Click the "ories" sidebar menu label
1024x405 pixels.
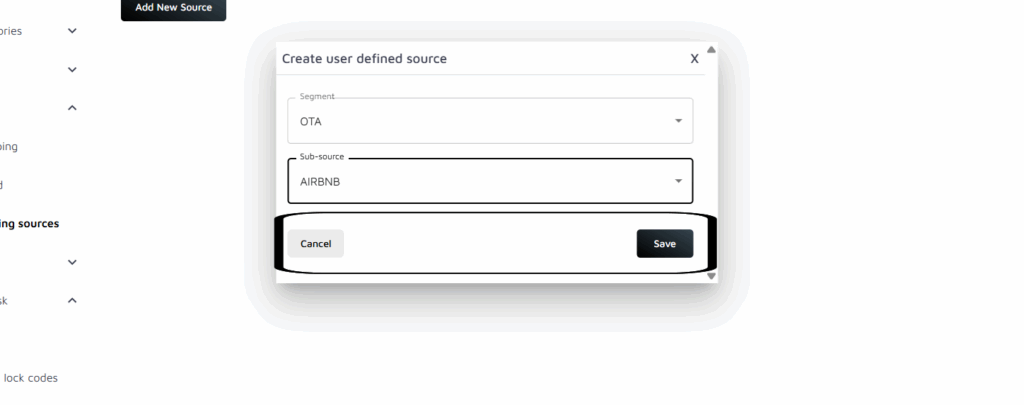pyautogui.click(x=11, y=31)
